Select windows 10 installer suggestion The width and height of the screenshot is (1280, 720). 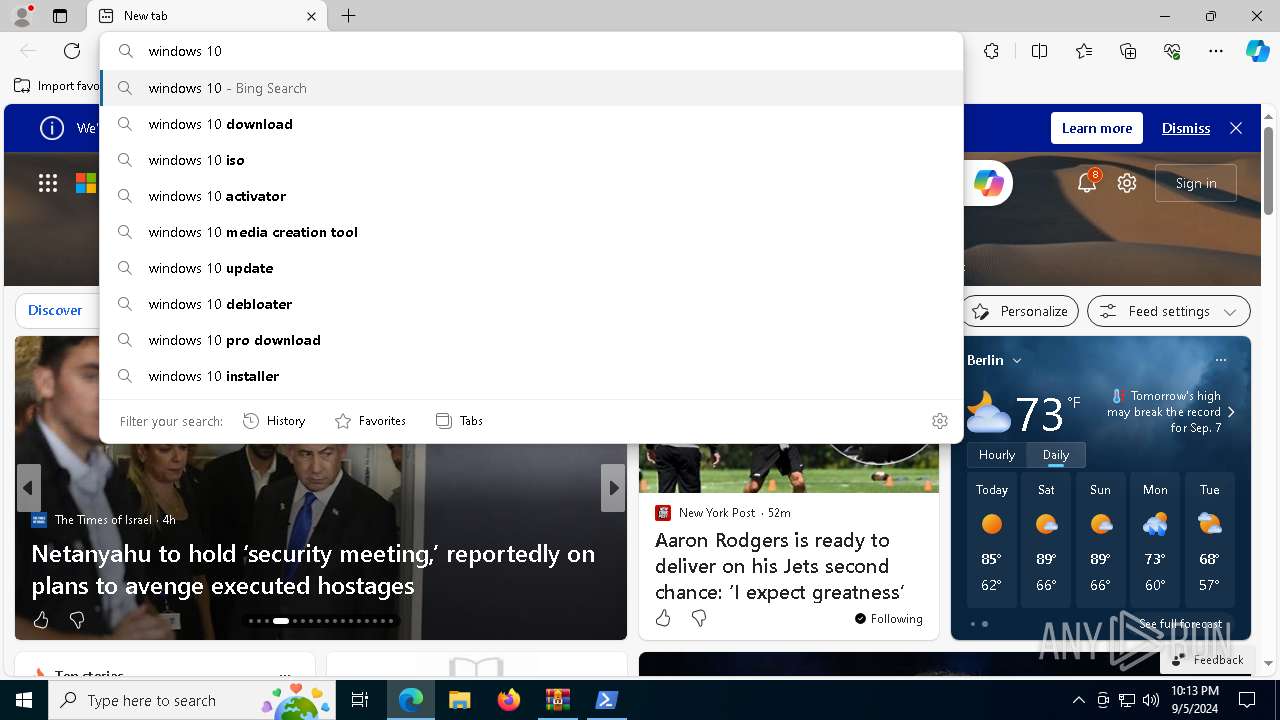532,376
